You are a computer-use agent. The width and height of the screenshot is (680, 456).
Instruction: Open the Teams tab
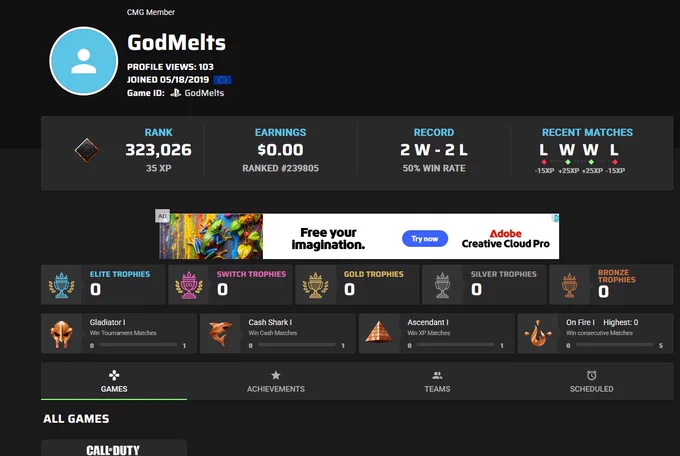click(437, 381)
